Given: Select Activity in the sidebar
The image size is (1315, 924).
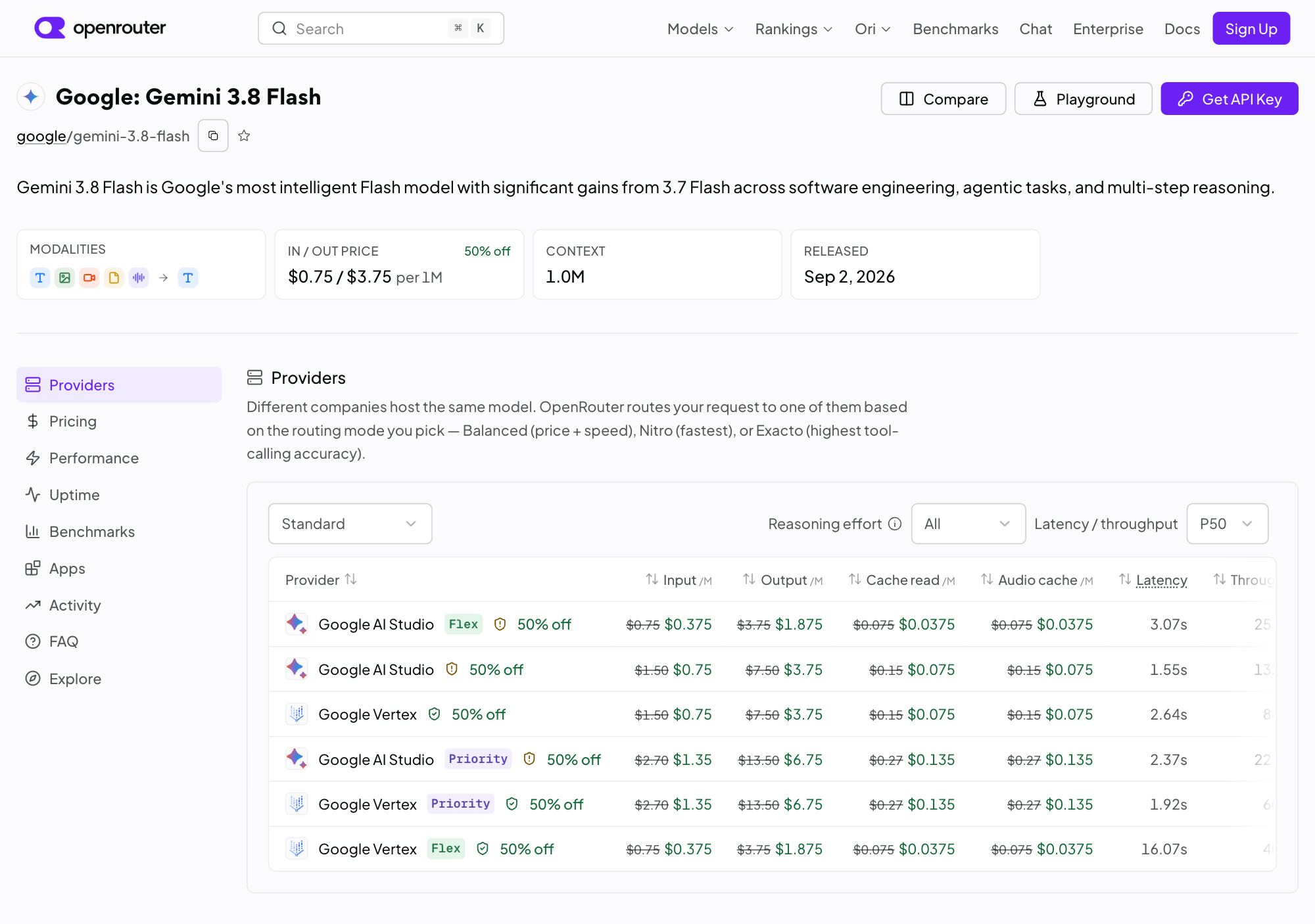Looking at the screenshot, I should [119, 605].
